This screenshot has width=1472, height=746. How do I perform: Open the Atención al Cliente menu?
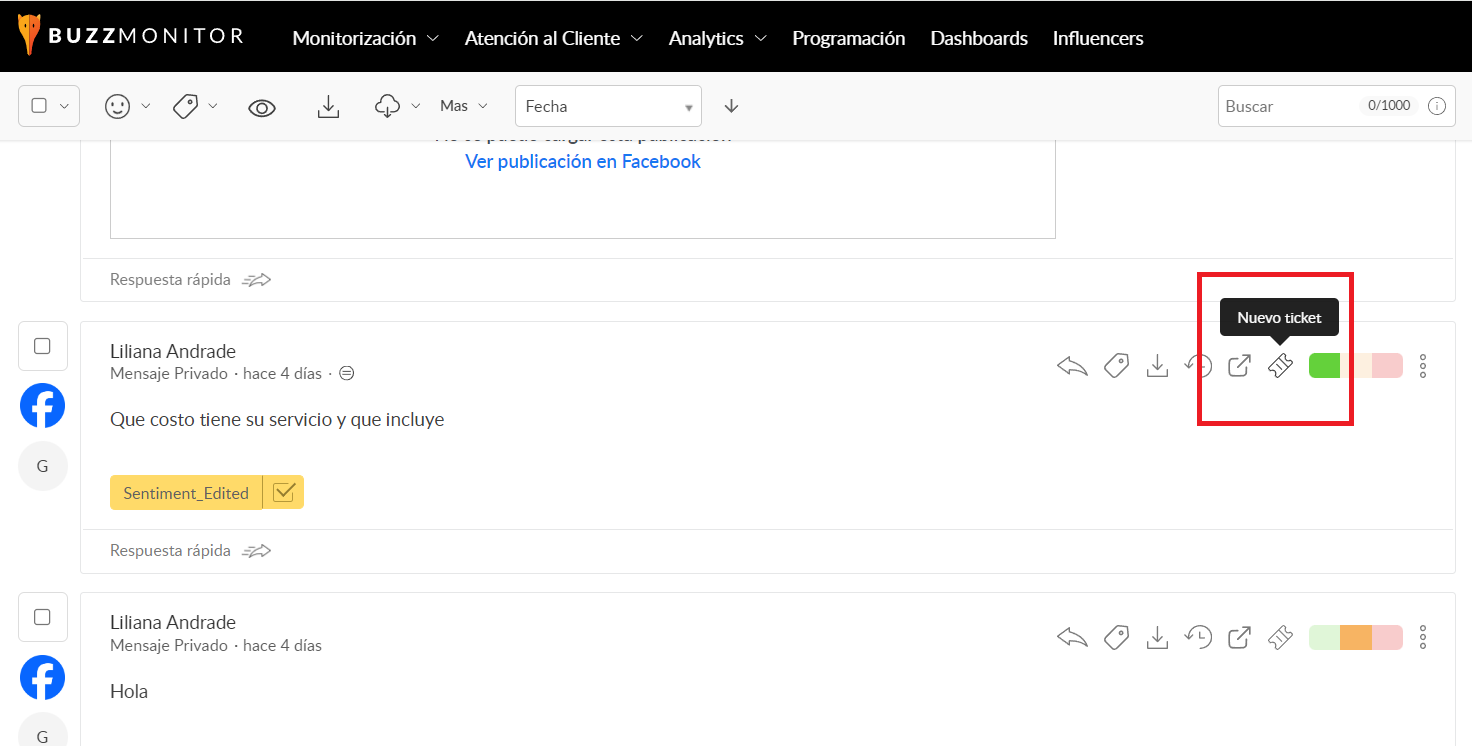click(x=553, y=38)
